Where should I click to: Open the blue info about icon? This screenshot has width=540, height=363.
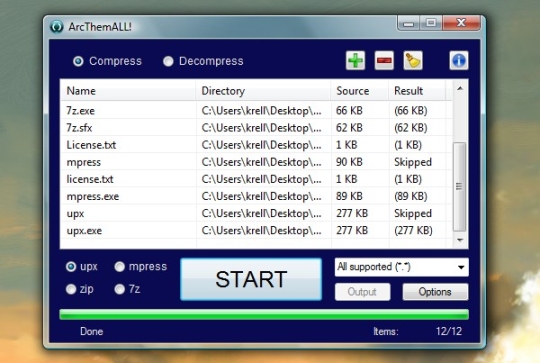458,61
